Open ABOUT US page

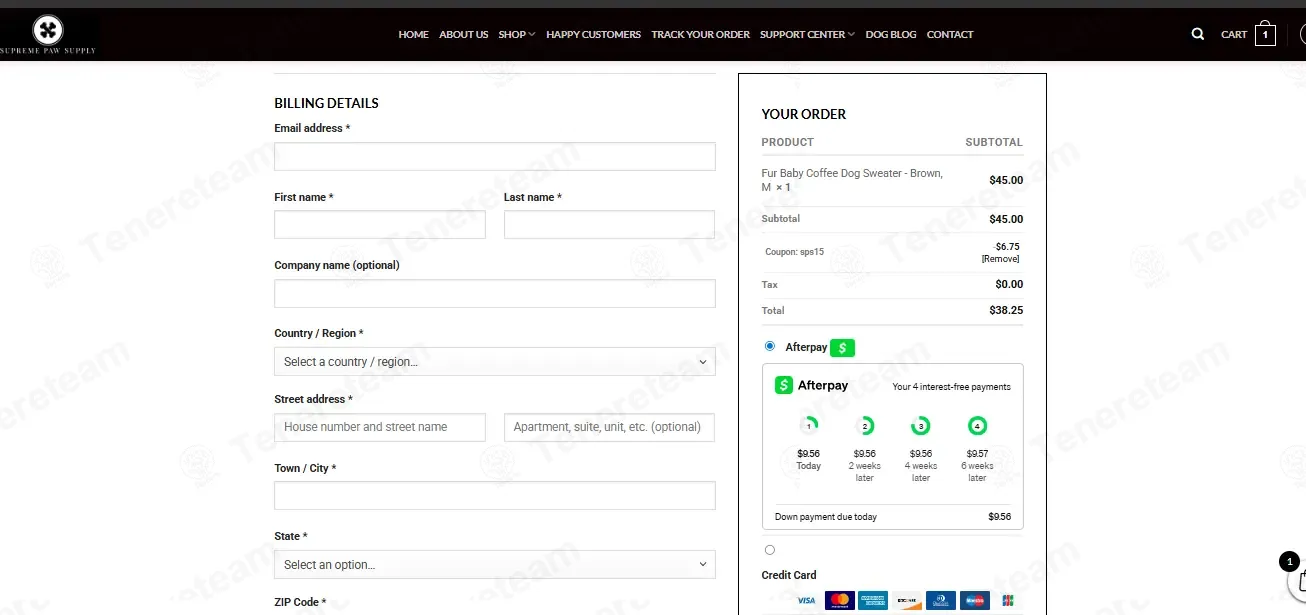click(464, 34)
